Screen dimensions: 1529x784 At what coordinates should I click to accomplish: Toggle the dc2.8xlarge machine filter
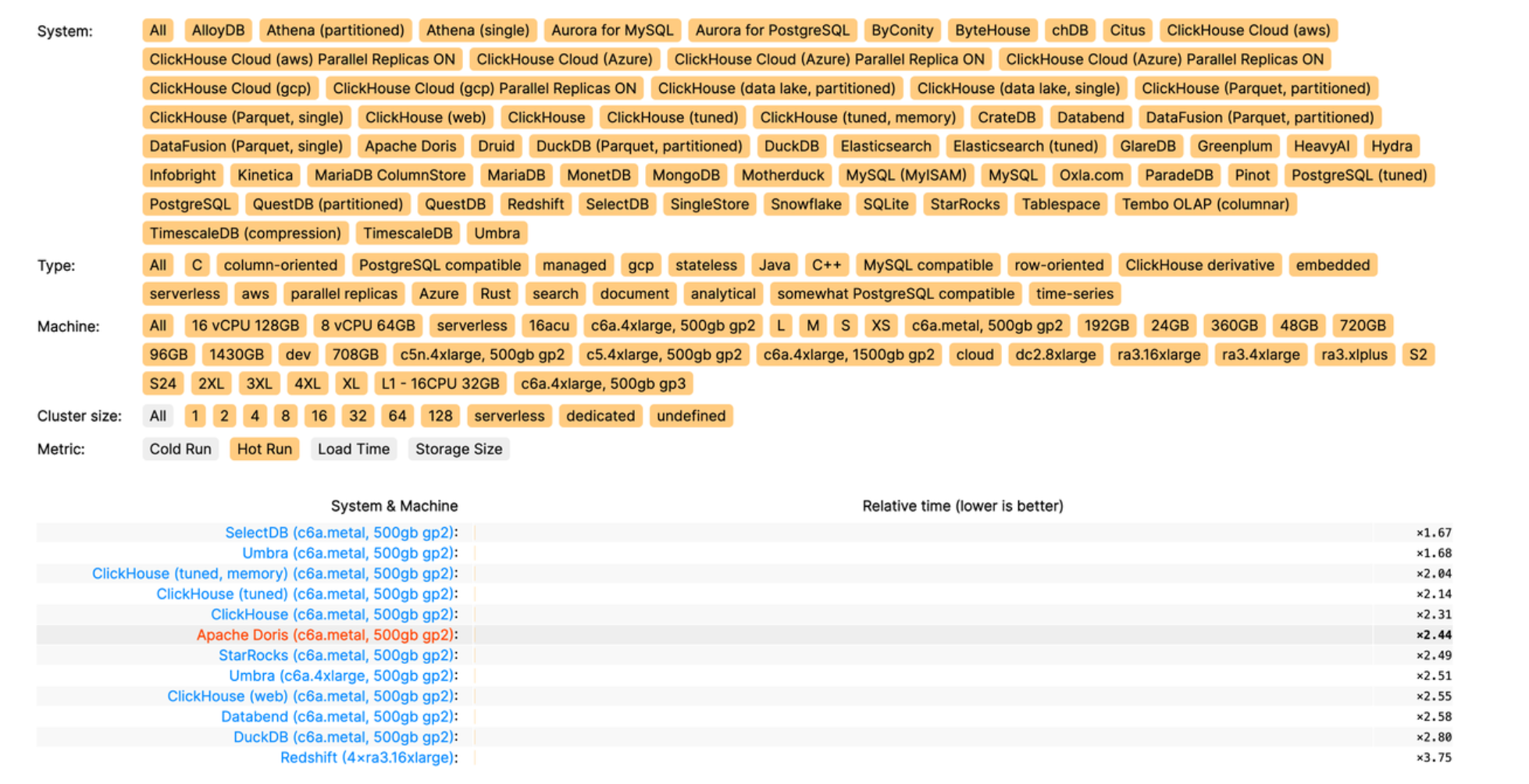[1055, 355]
